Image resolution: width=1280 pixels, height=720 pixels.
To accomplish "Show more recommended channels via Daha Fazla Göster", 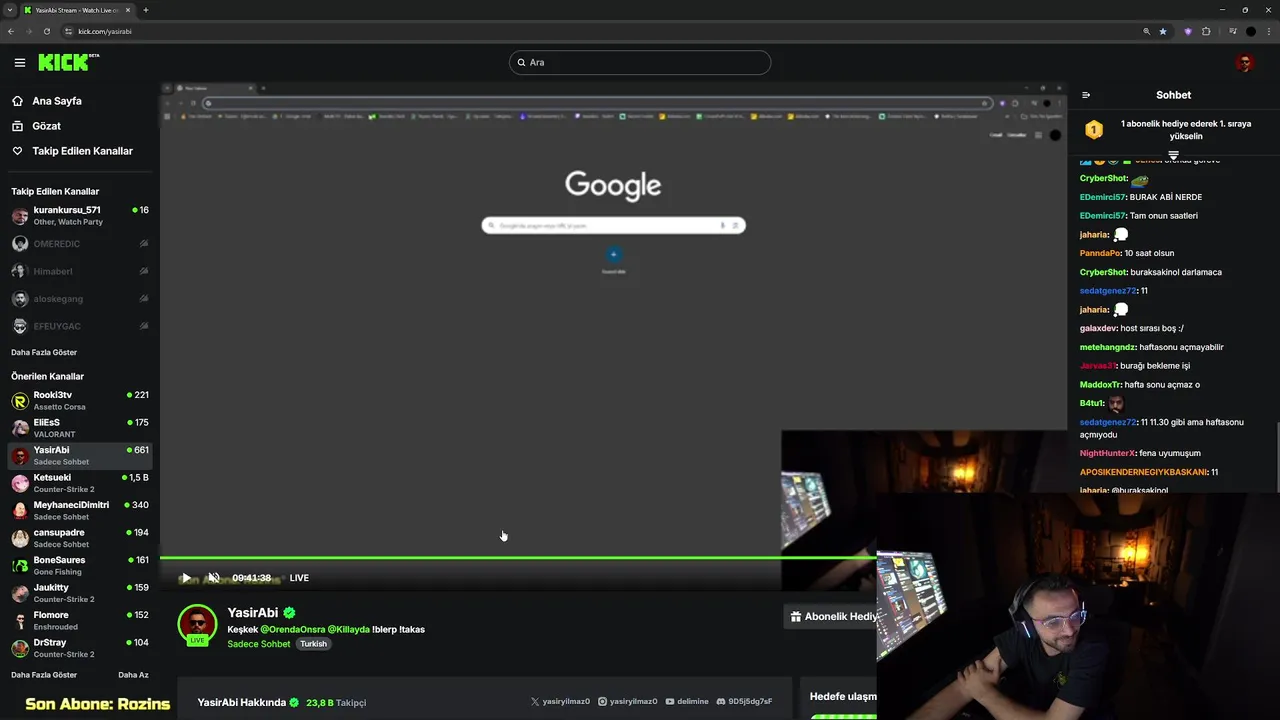I will pyautogui.click(x=44, y=675).
